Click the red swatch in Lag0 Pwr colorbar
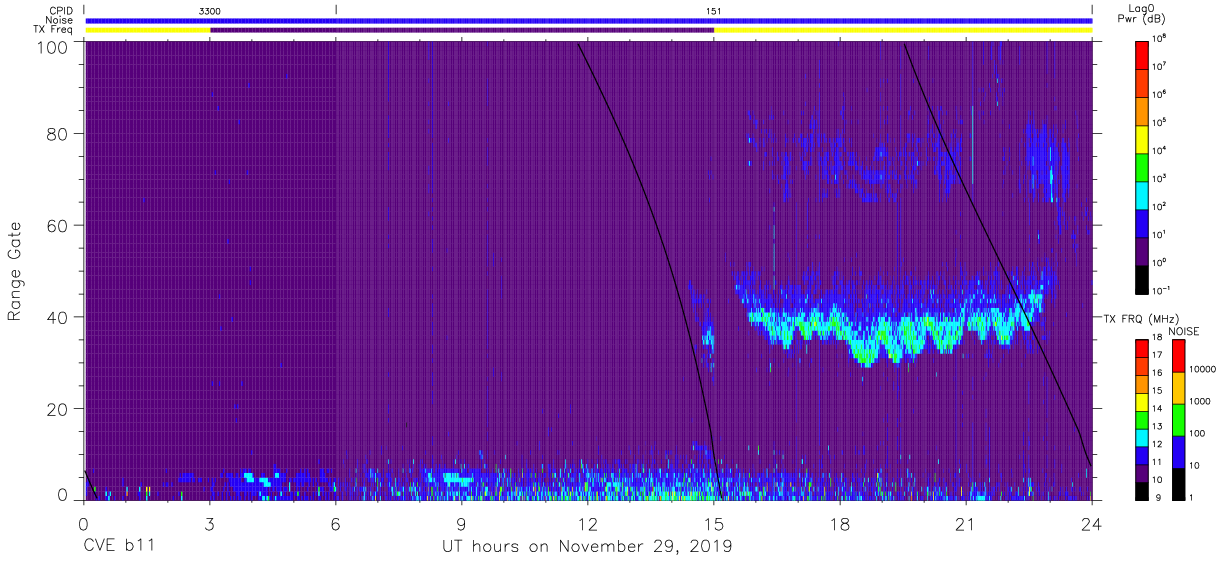The image size is (1228, 567). point(1143,53)
